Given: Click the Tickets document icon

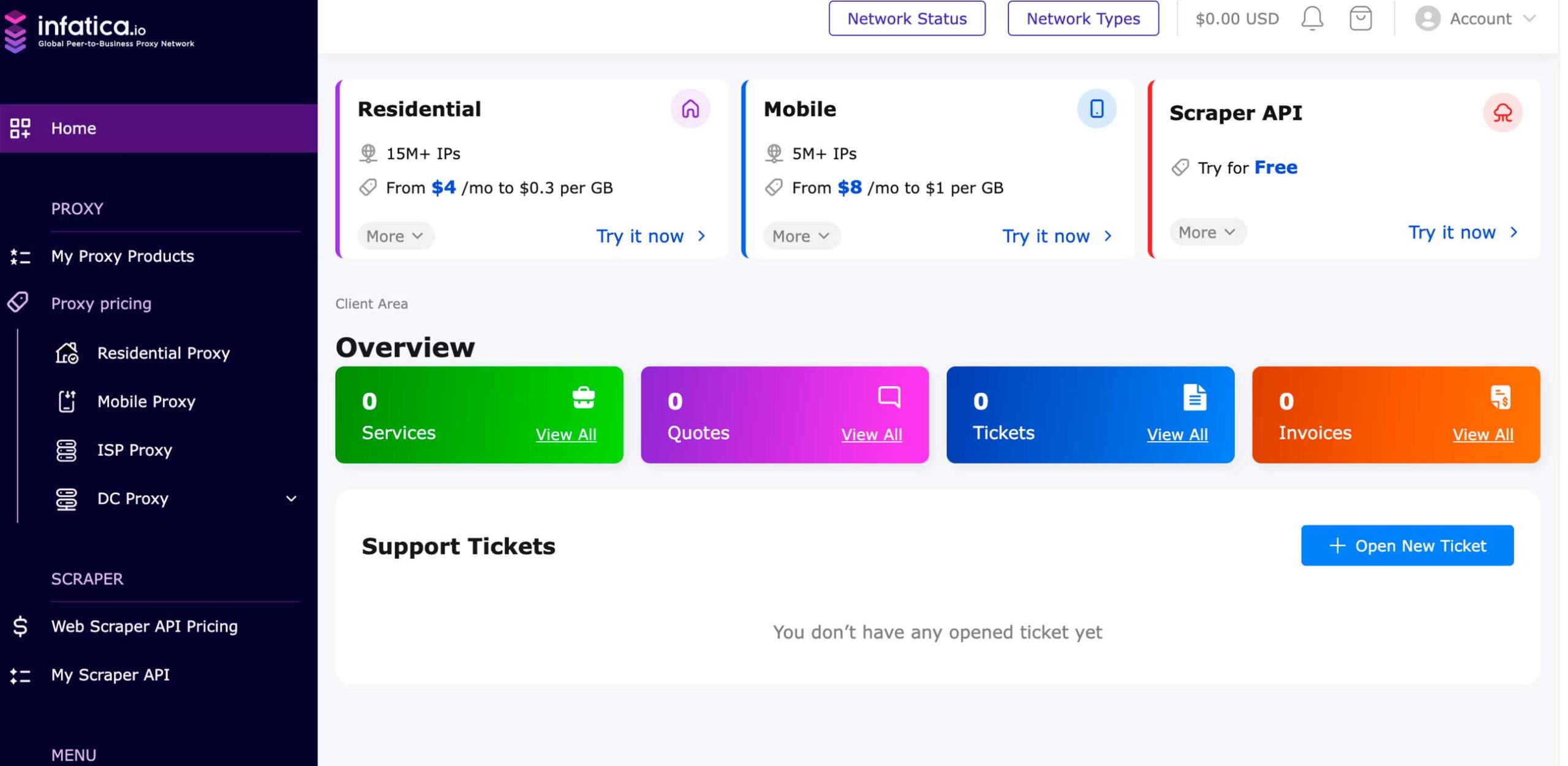Looking at the screenshot, I should (x=1194, y=397).
